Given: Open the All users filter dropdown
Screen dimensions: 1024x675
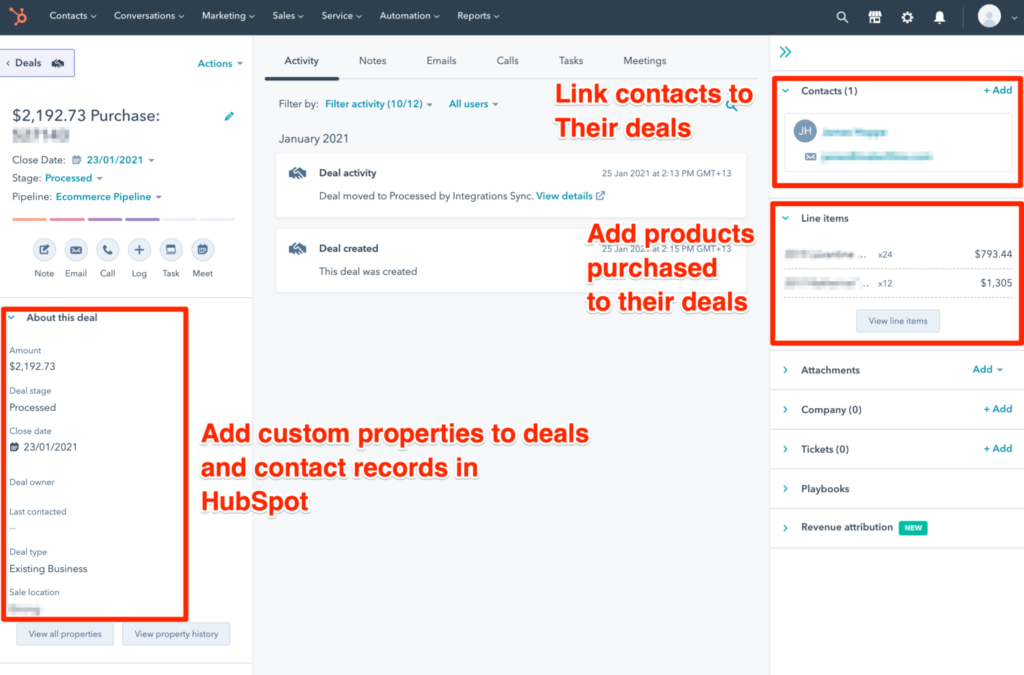Looking at the screenshot, I should [473, 104].
